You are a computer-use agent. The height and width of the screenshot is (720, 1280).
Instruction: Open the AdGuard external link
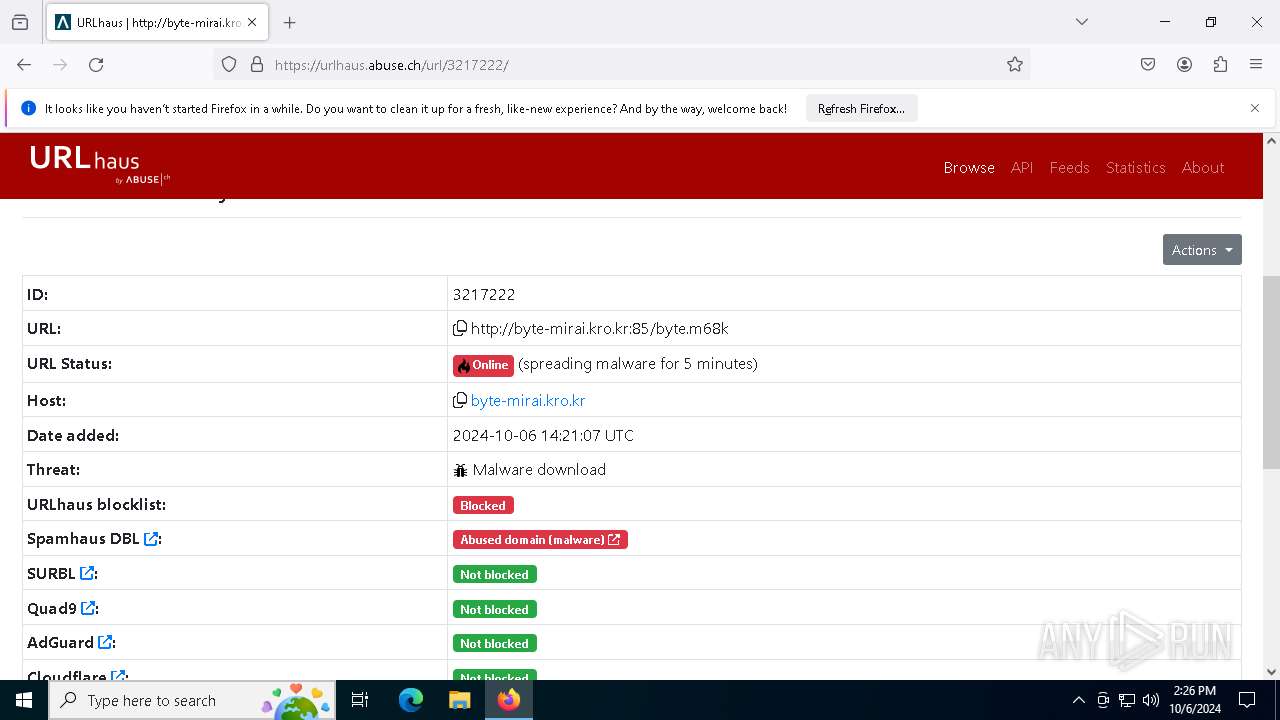coord(105,642)
